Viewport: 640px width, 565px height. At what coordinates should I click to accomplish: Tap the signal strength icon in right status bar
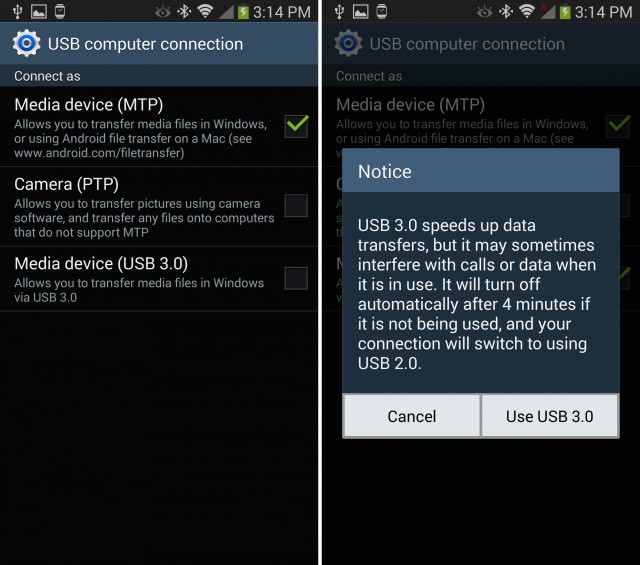[547, 12]
